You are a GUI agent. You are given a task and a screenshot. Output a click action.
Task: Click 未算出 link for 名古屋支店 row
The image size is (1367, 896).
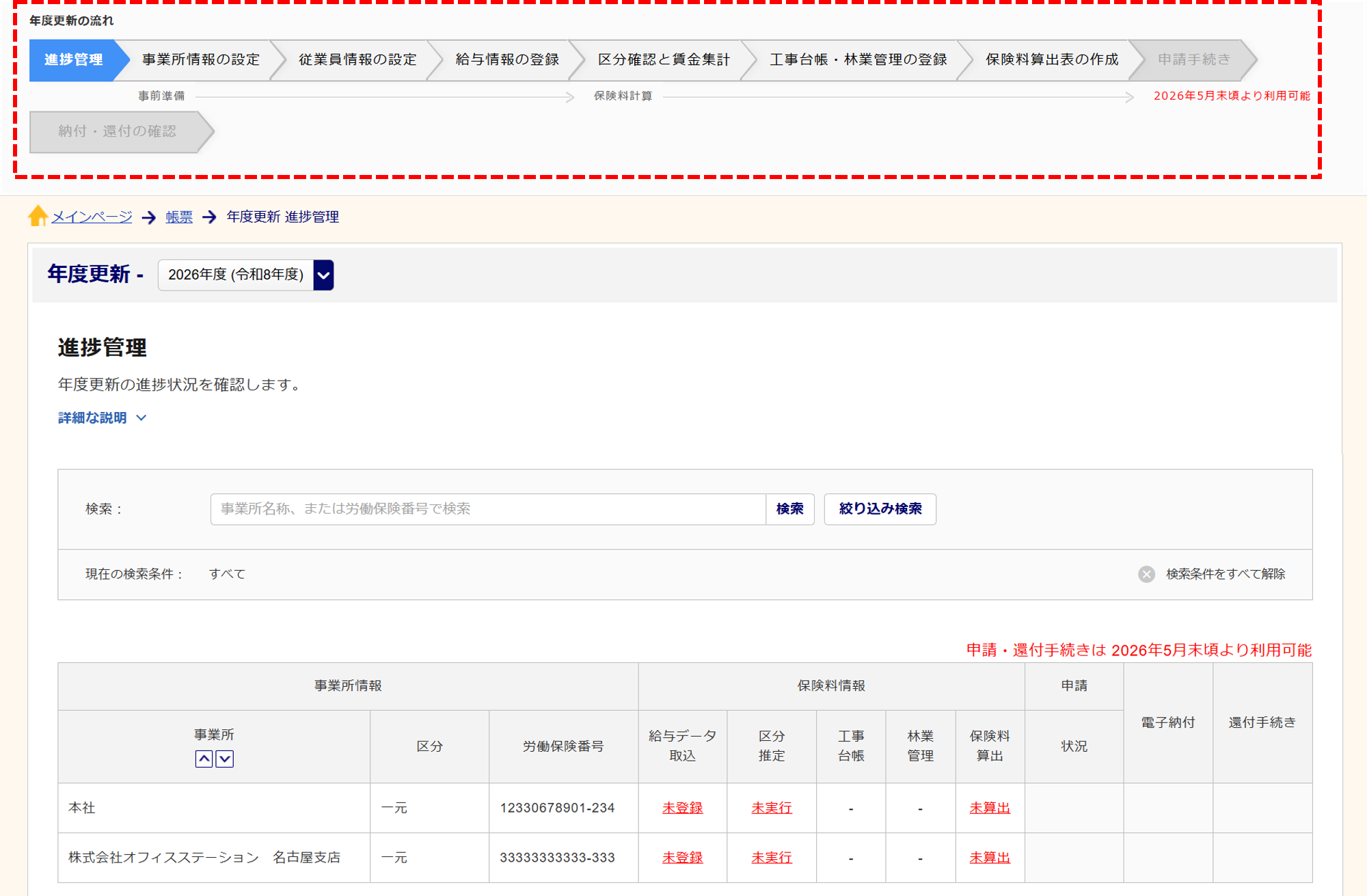989,858
